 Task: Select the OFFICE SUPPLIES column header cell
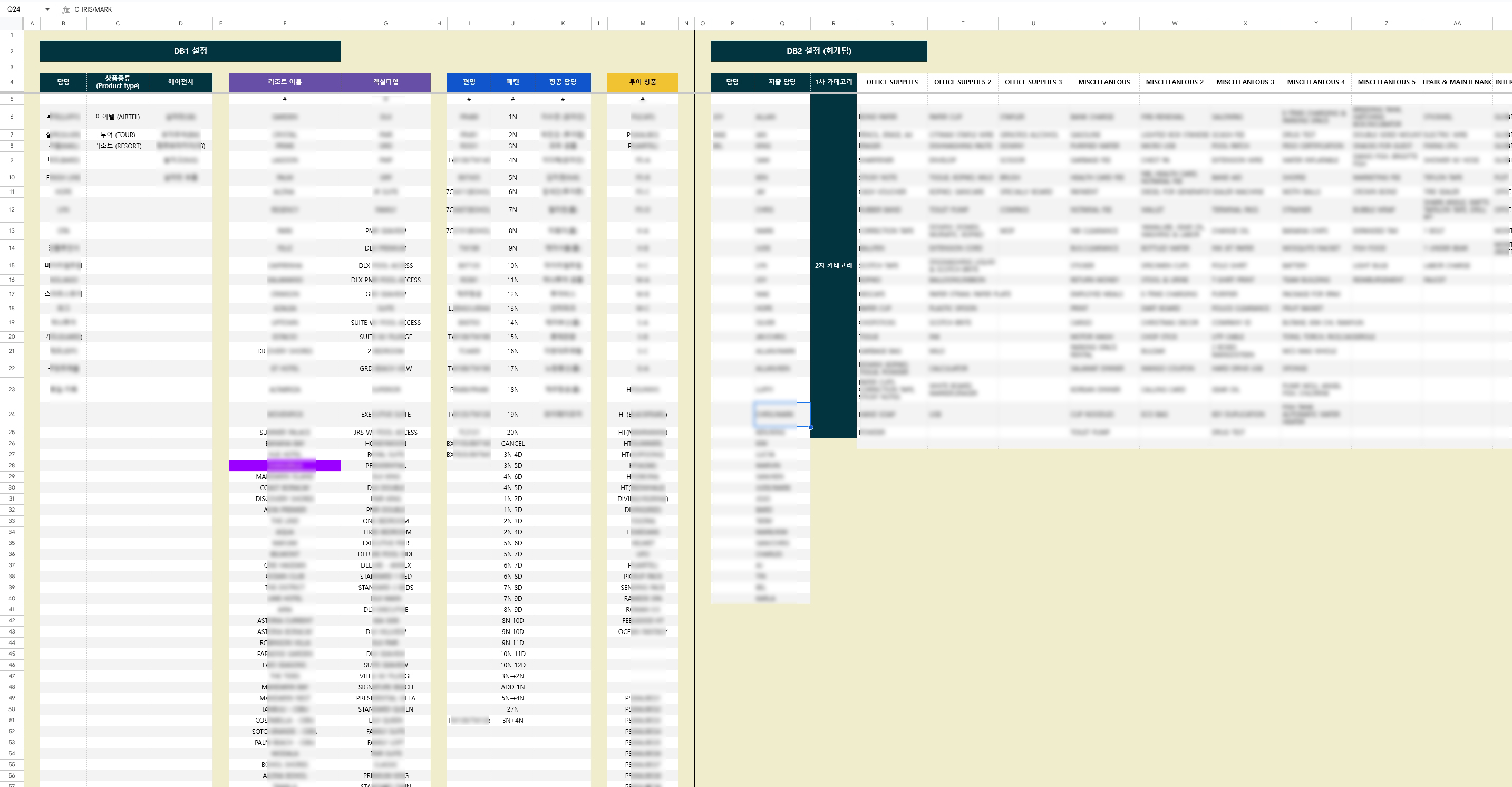(x=891, y=82)
